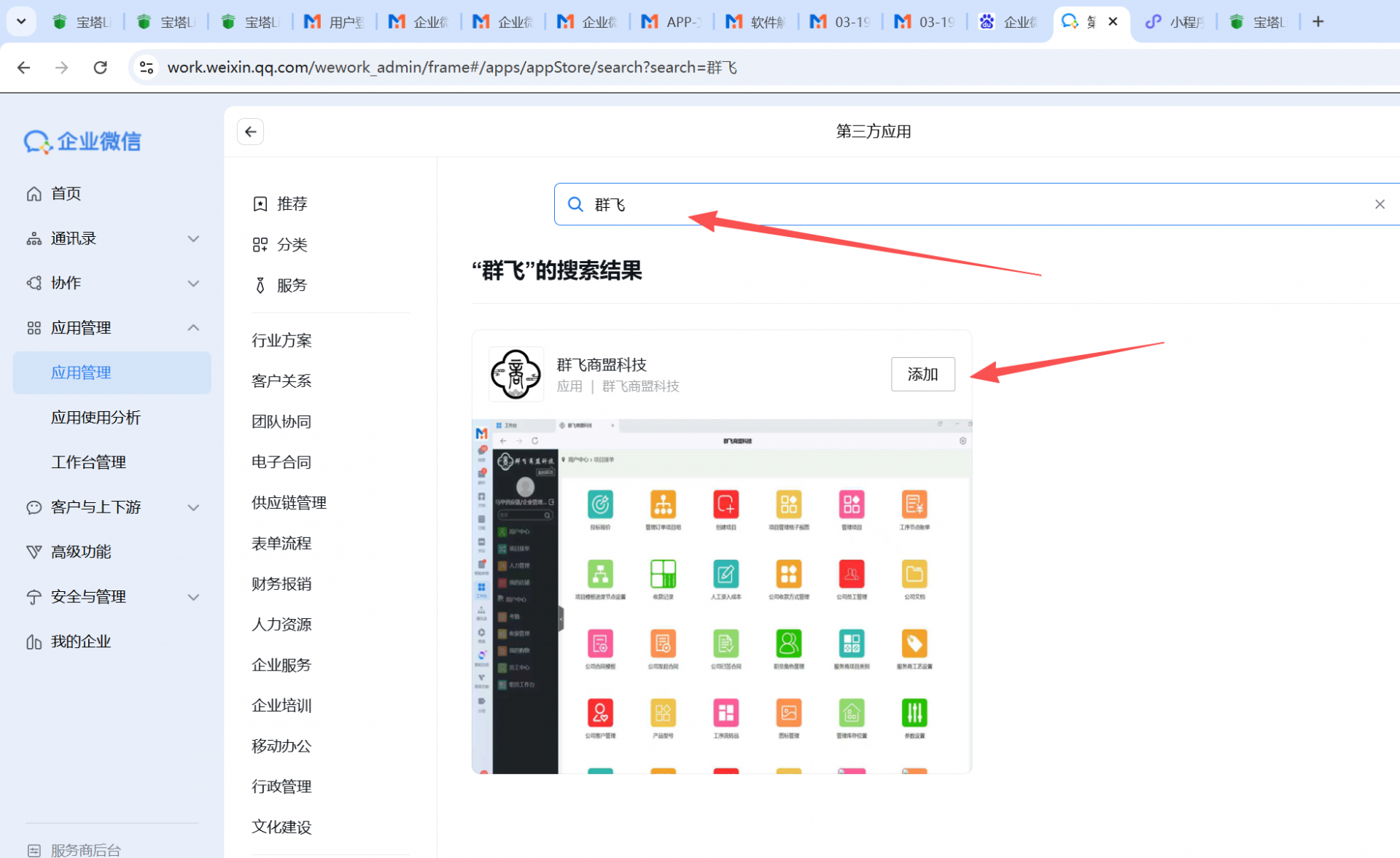Click the back arrow beside 第三方应用
Screen dimensions: 1400x858
point(250,132)
